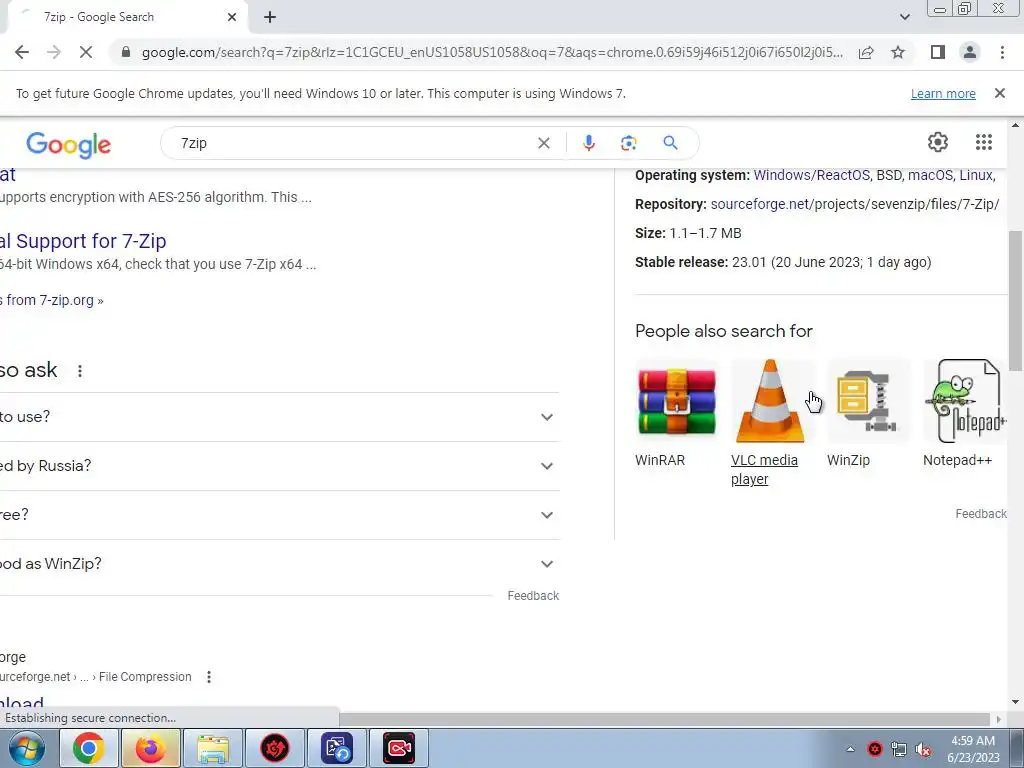Open sourceforge result options dots
Viewport: 1024px width, 768px height.
[x=209, y=677]
